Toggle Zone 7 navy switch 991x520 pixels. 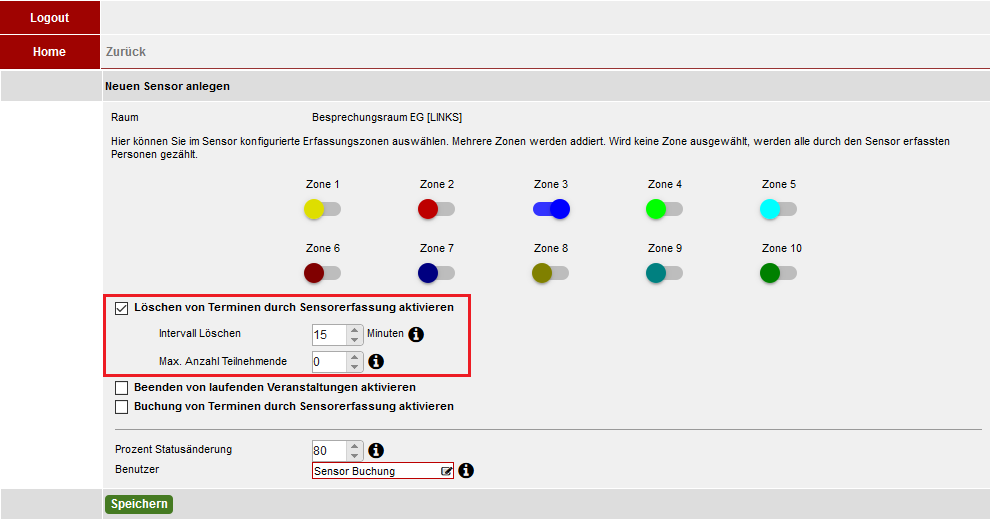pos(436,273)
